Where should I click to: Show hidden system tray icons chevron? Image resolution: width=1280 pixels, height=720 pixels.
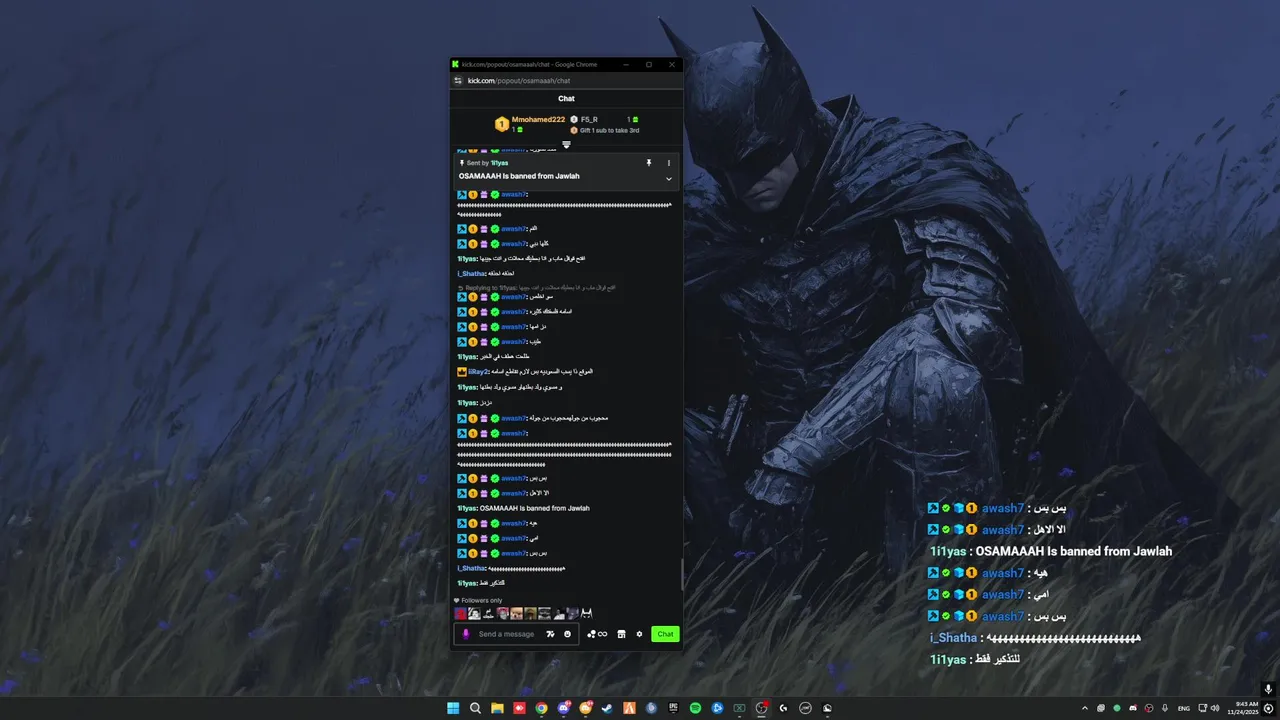pos(1085,708)
